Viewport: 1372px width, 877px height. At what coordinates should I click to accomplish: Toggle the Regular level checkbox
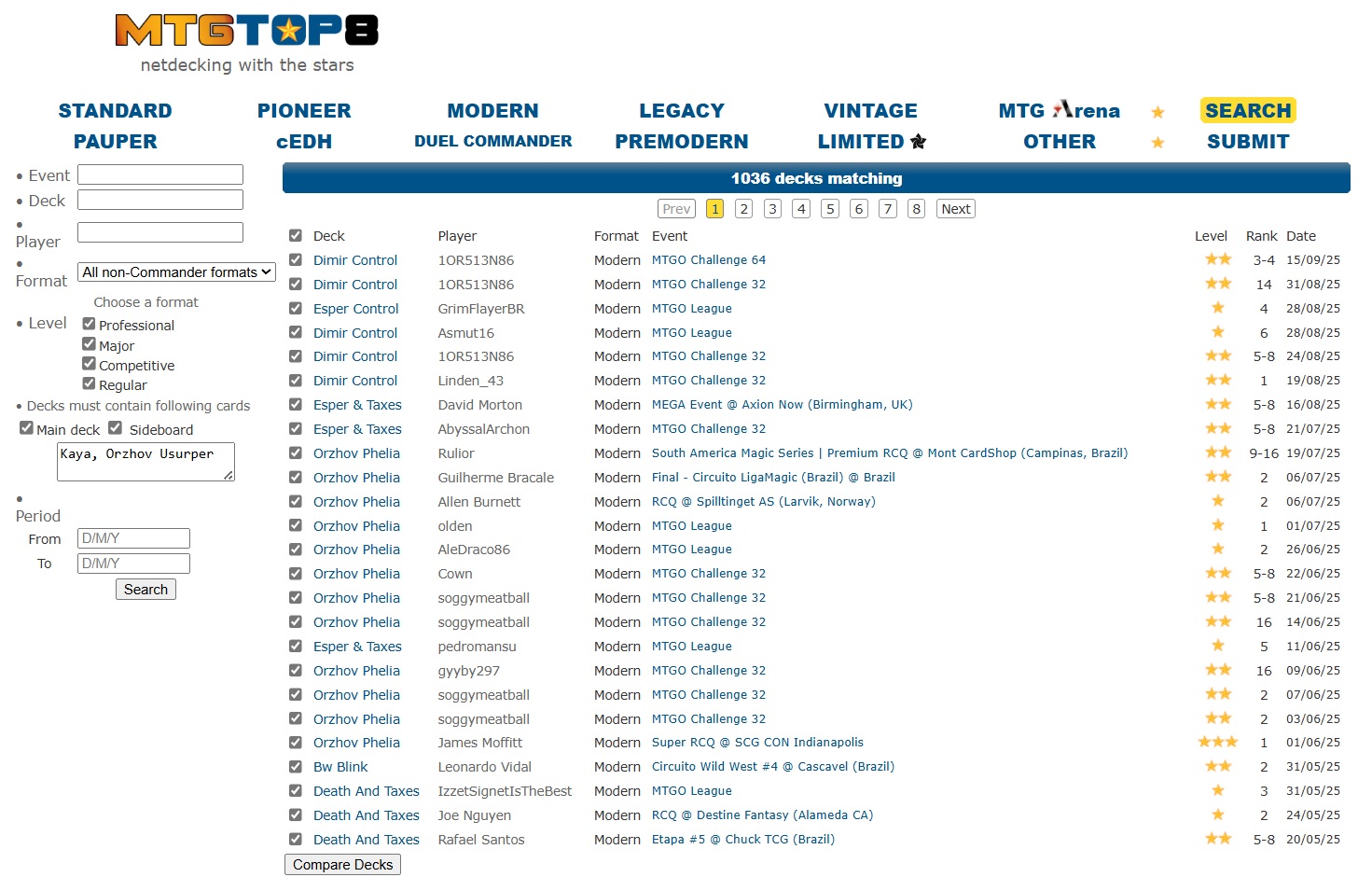(89, 383)
